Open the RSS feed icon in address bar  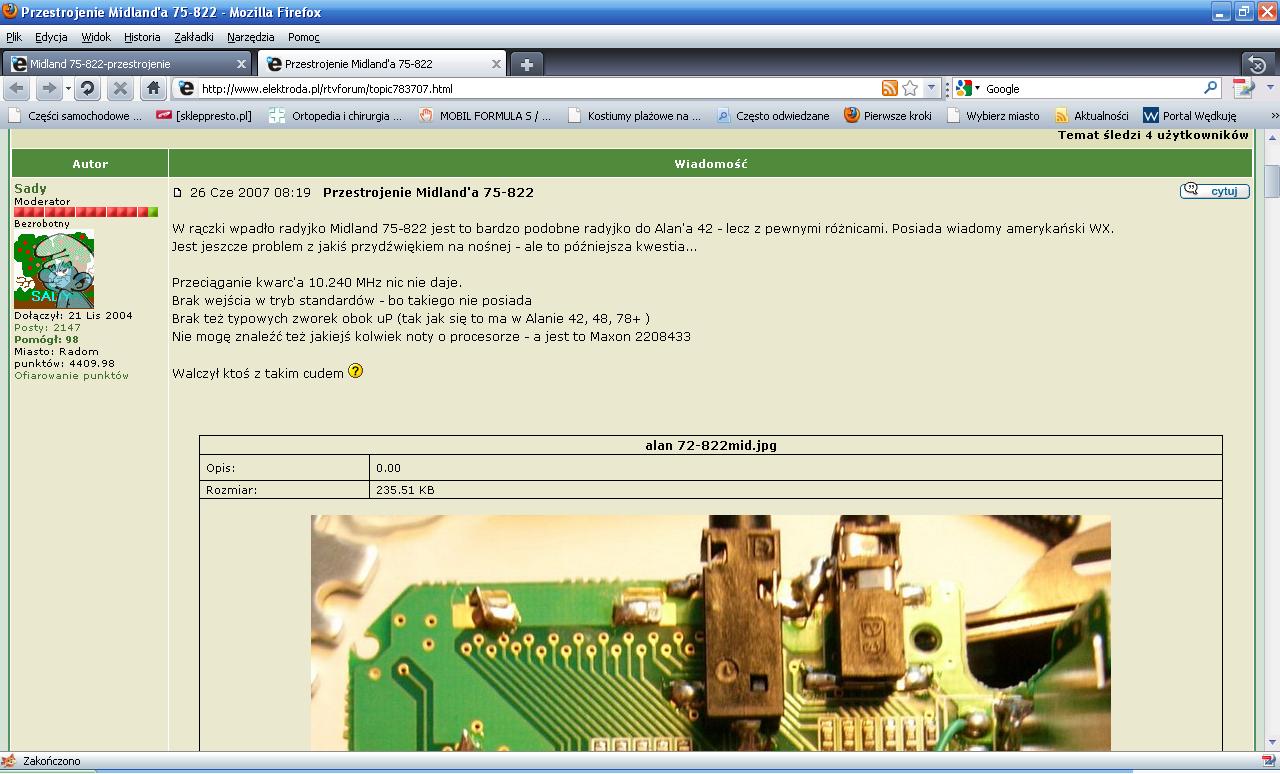pos(889,88)
